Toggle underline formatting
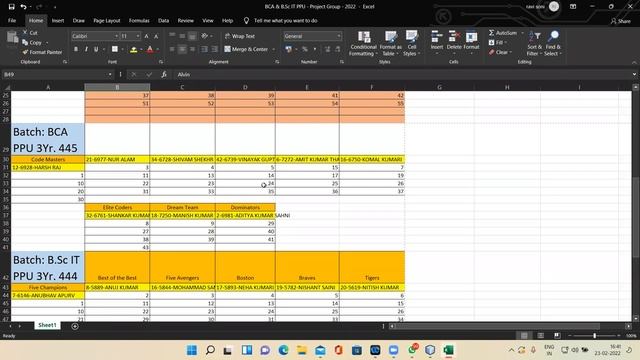640x360 pixels. pos(96,49)
